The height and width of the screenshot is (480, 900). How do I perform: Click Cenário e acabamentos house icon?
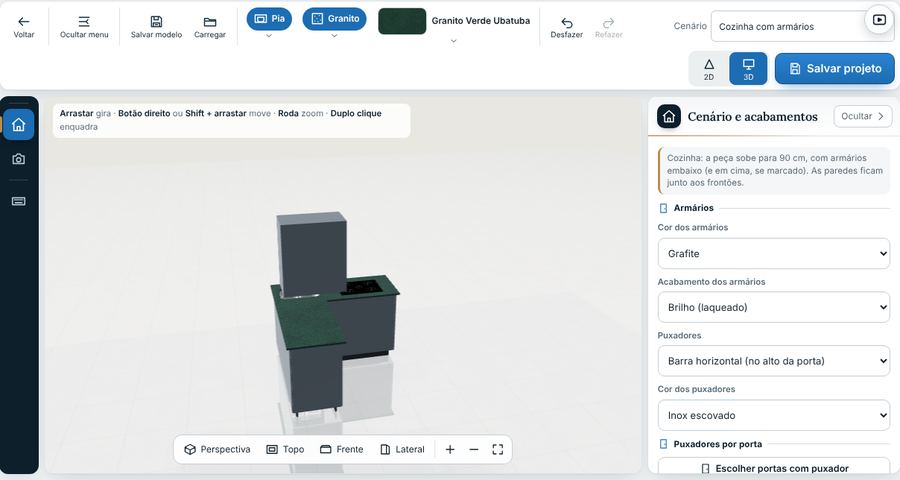pos(669,117)
